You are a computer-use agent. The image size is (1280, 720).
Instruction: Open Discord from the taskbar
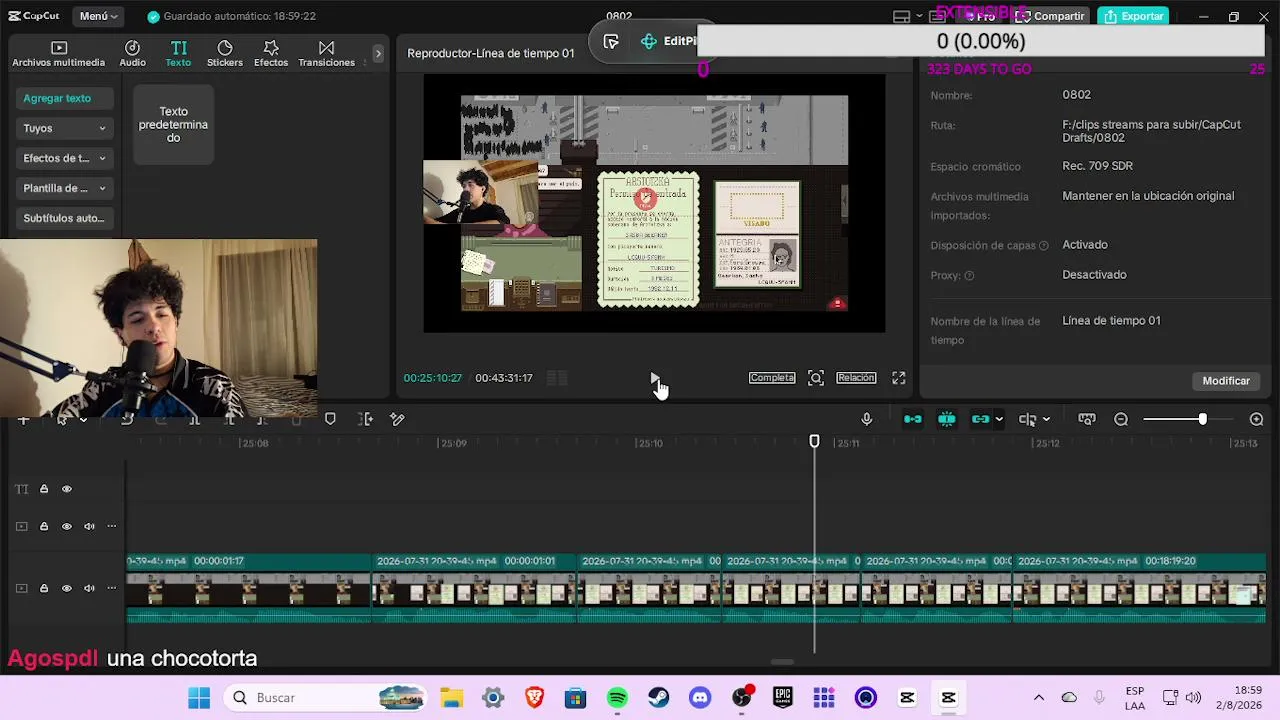[x=700, y=698]
